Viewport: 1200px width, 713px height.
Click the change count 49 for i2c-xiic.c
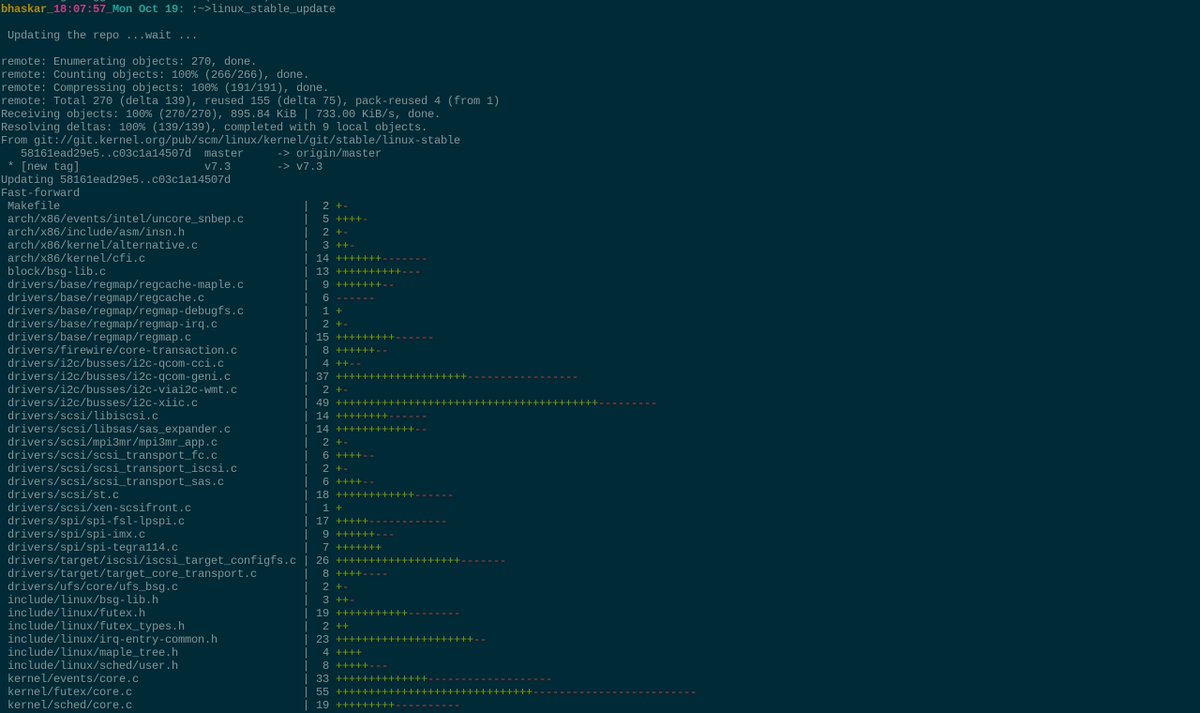pos(323,402)
